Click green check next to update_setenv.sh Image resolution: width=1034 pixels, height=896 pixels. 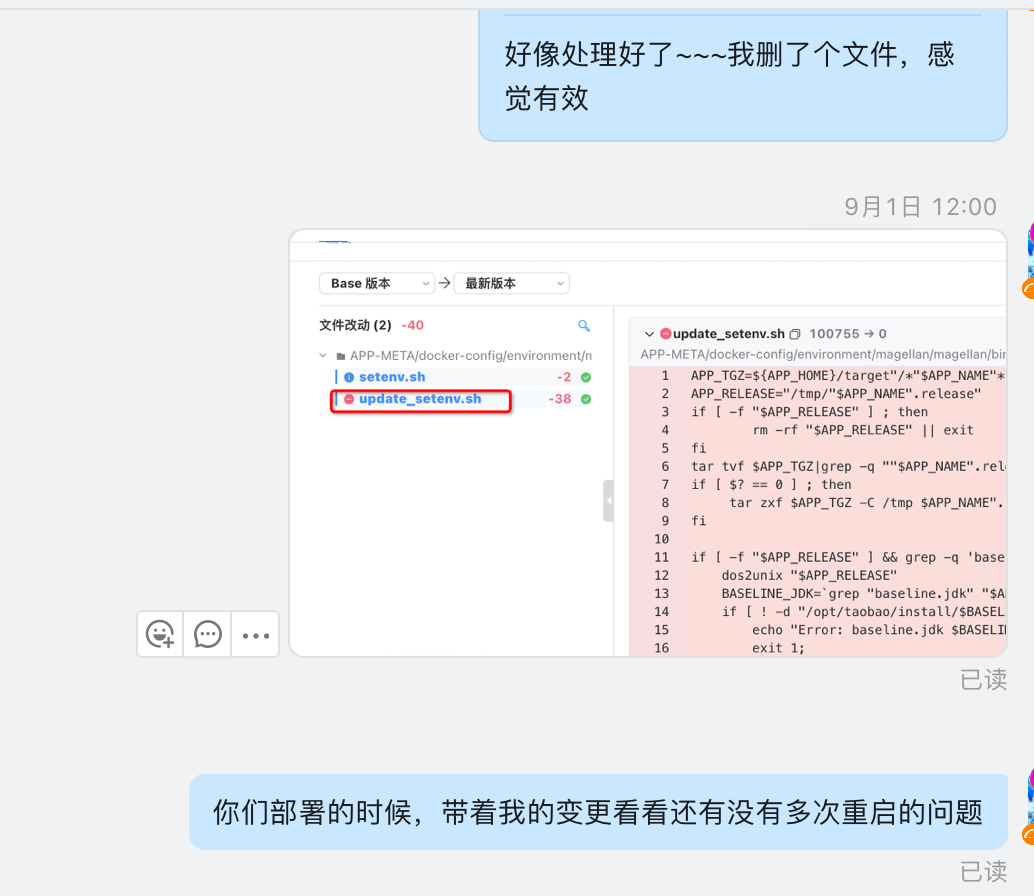pyautogui.click(x=586, y=400)
